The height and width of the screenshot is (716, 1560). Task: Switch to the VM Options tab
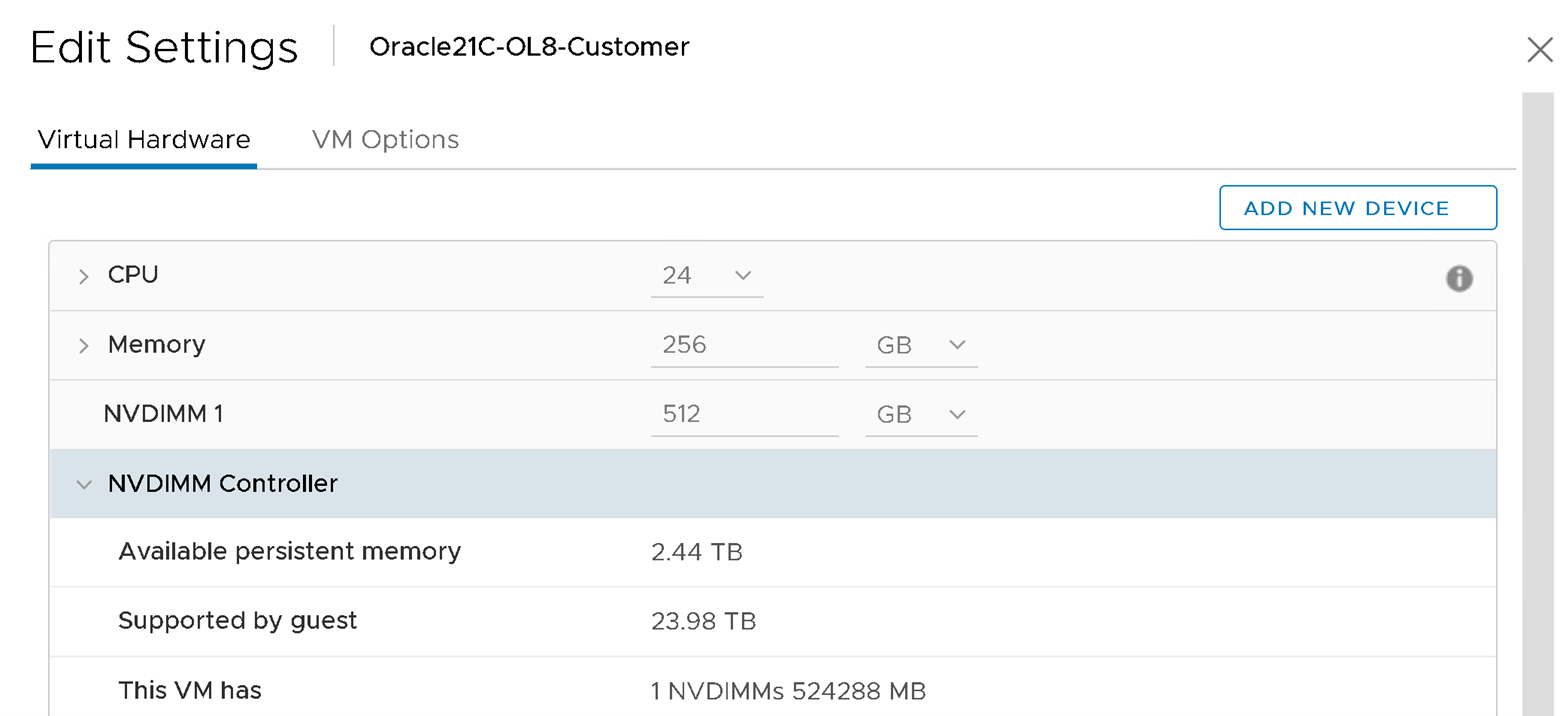pos(385,139)
